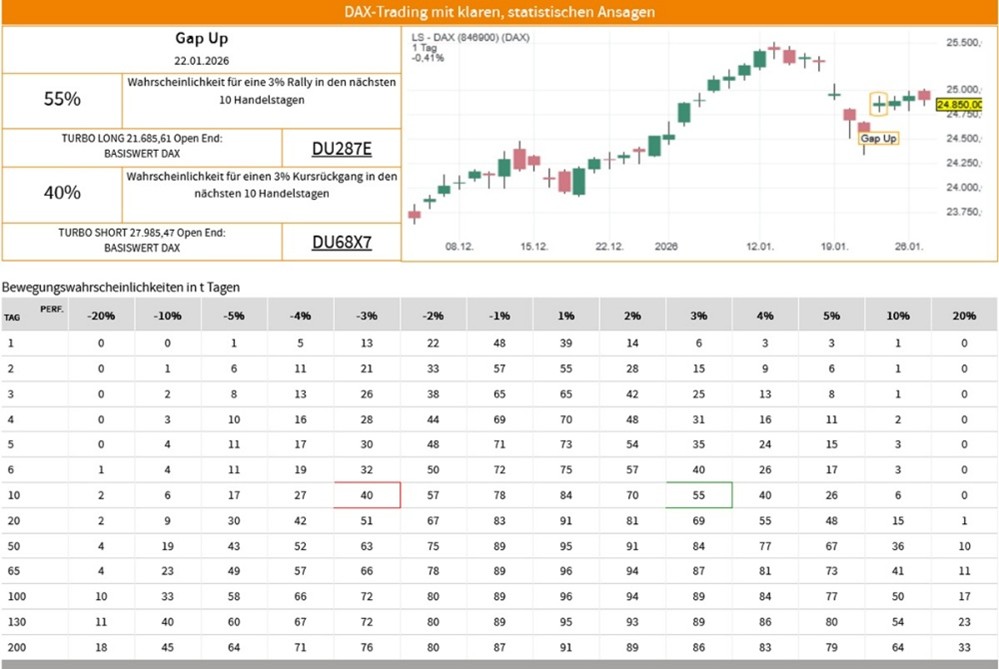The image size is (999, 669).
Task: Click the orange DAX-Trading title banner
Action: [499, 12]
